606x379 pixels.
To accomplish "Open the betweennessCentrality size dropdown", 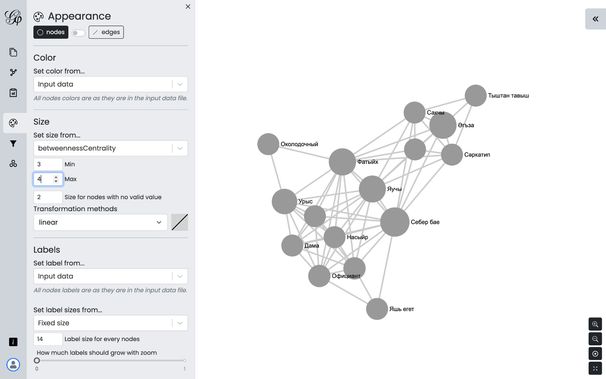I will (x=111, y=148).
